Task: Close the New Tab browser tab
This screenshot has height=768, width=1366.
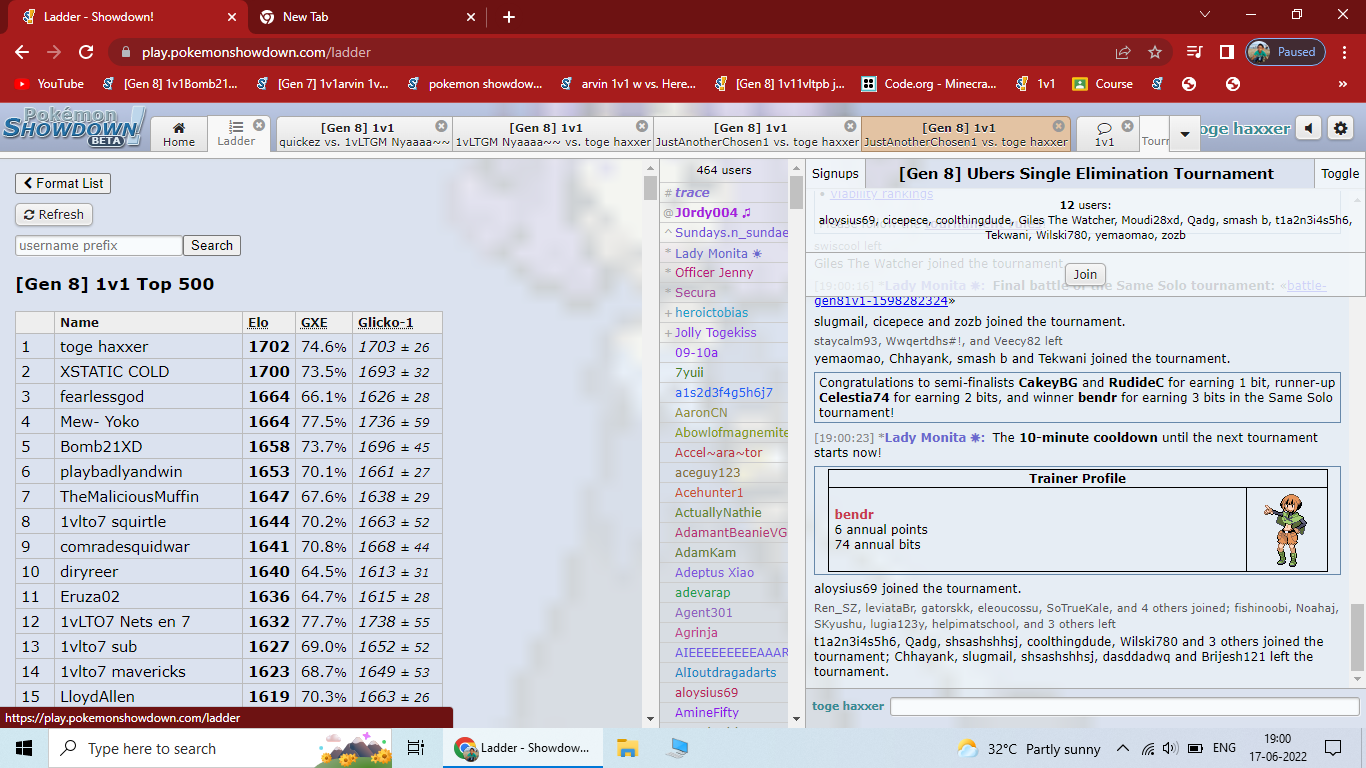Action: click(471, 17)
